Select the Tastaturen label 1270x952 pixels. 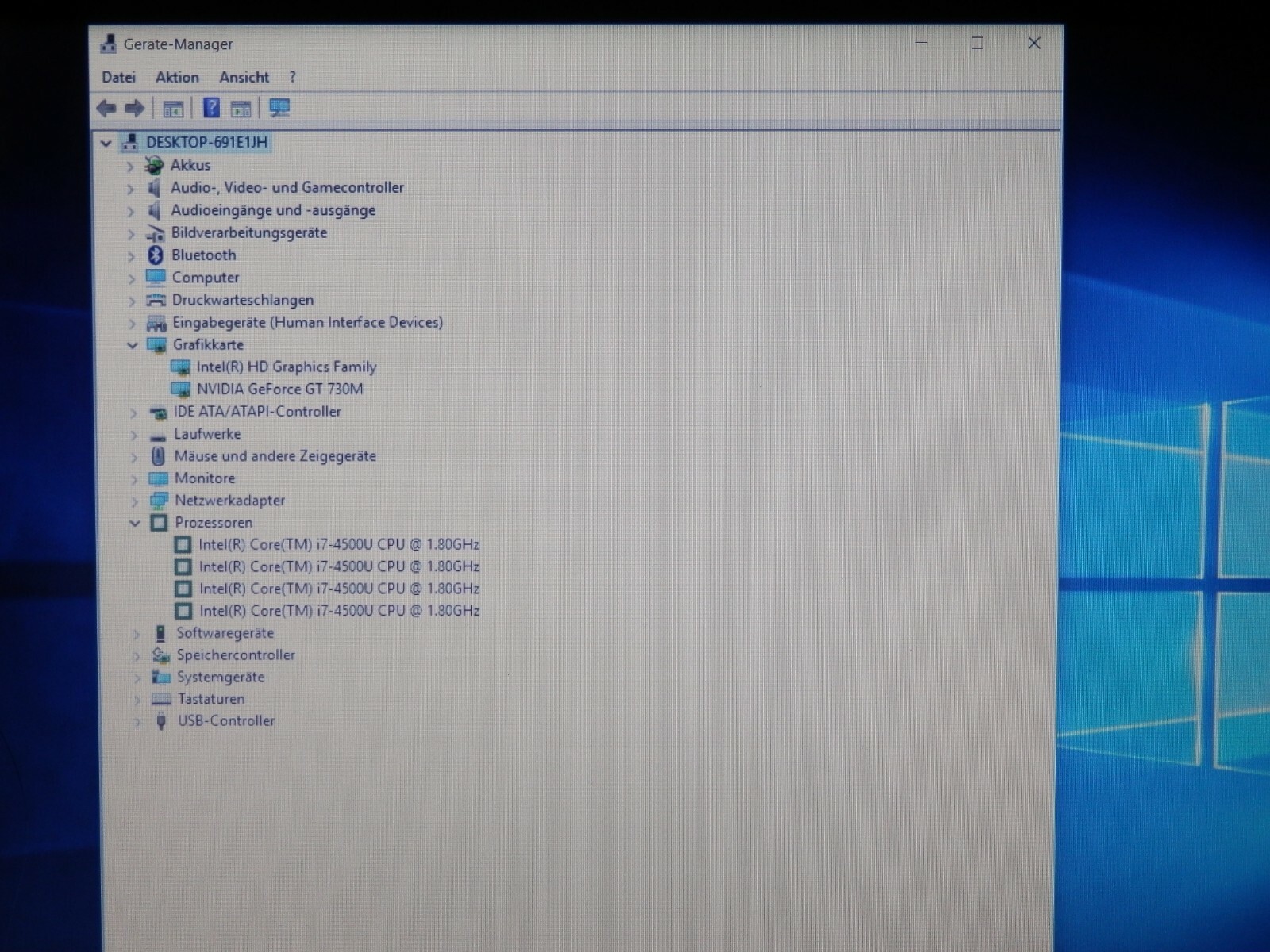coord(211,698)
